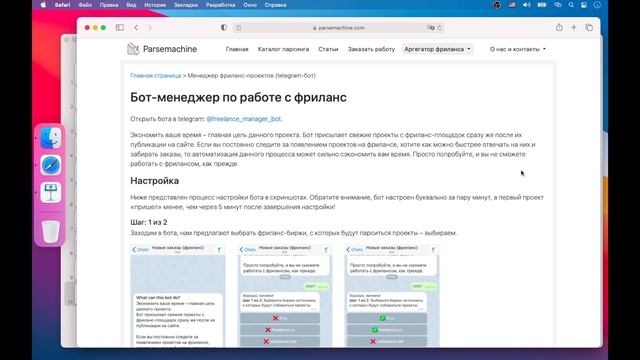Viewport: 640px width, 360px height.
Task: Open the История menu
Action: [x=155, y=5]
